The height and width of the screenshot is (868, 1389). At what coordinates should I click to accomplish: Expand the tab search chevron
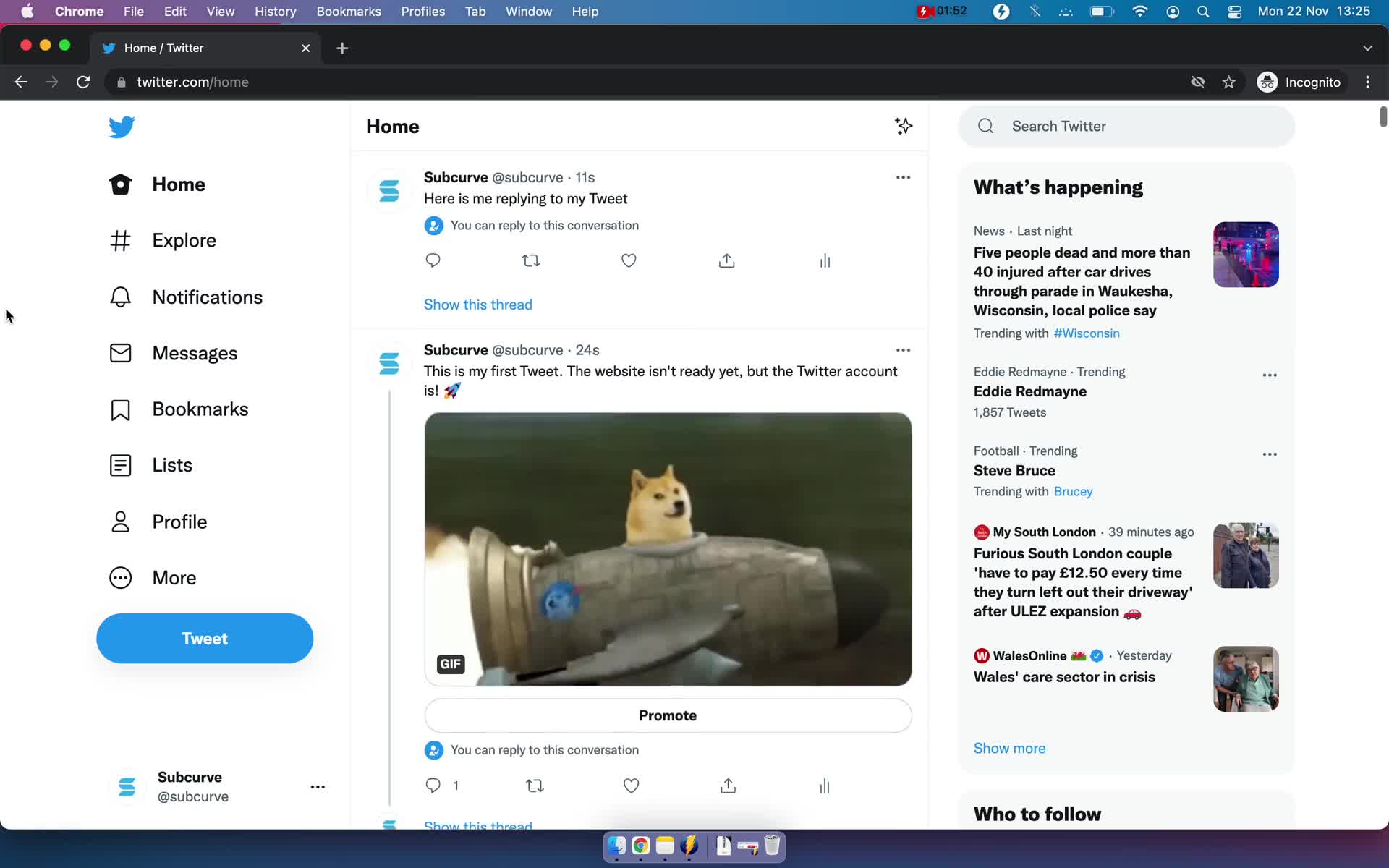pos(1367,48)
